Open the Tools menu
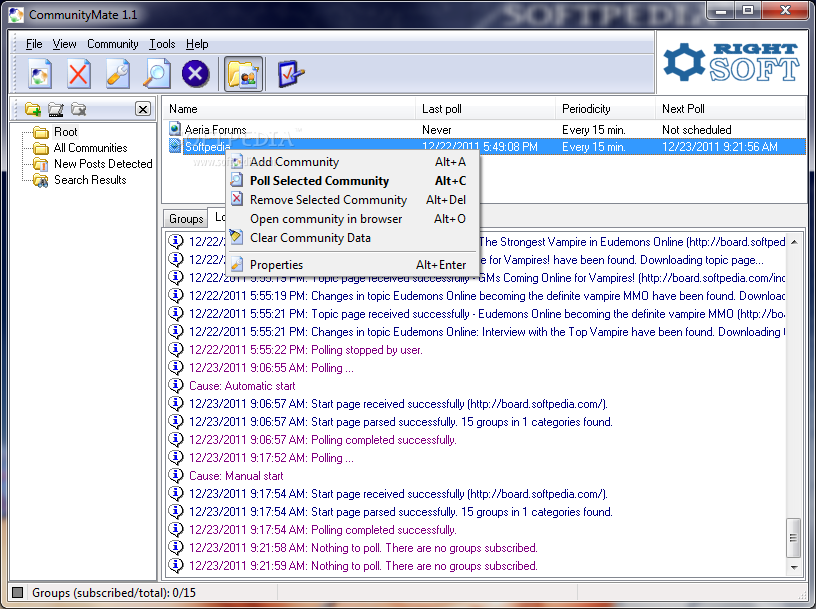The width and height of the screenshot is (816, 609). click(162, 44)
